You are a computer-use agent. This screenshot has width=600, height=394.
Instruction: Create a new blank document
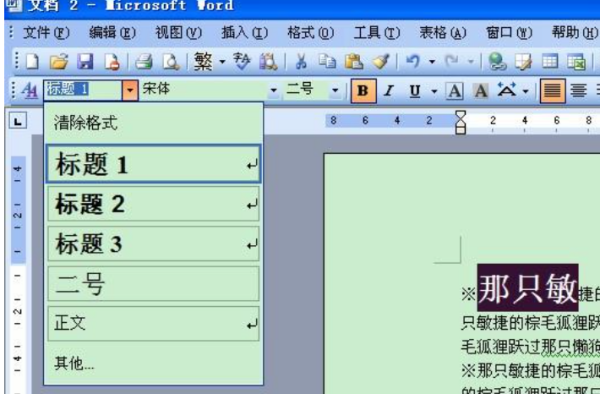tap(32, 61)
